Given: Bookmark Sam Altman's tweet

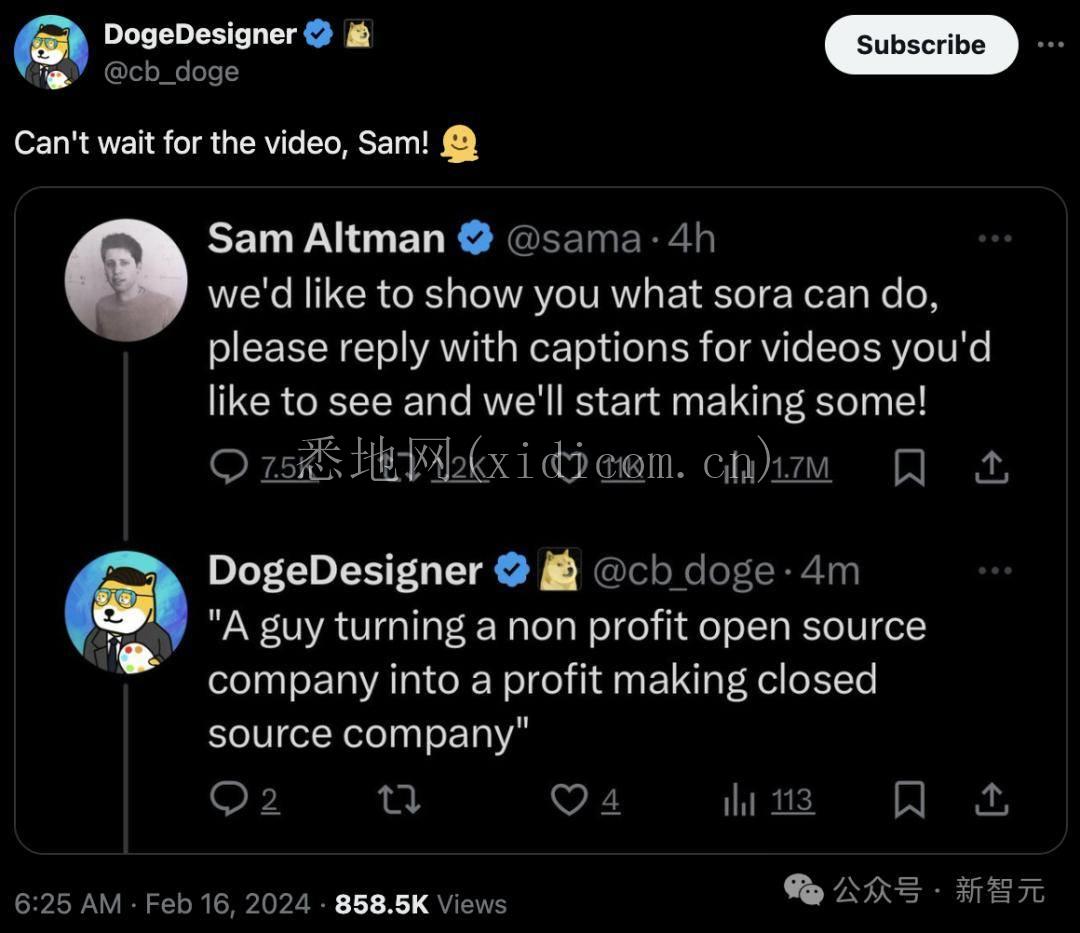Looking at the screenshot, I should coord(908,467).
